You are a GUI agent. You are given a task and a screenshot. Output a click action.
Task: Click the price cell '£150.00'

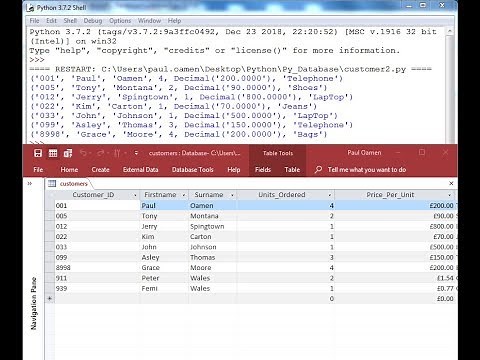pos(395,257)
